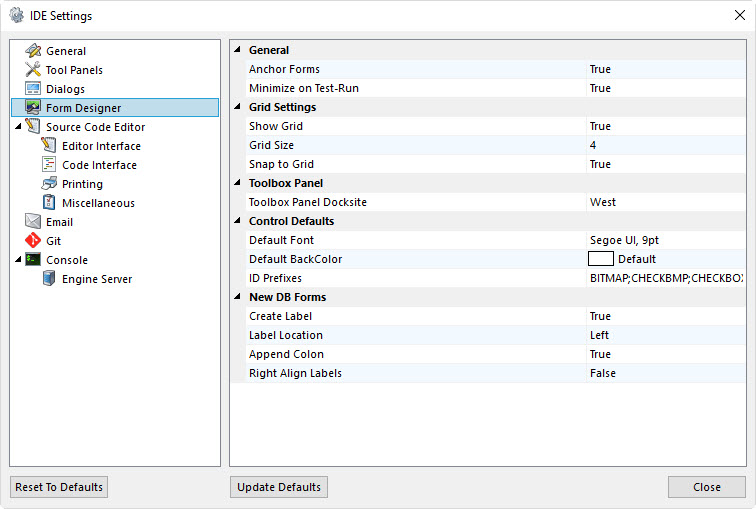This screenshot has height=509, width=756.
Task: Open the Label Location Left value
Action: click(666, 335)
